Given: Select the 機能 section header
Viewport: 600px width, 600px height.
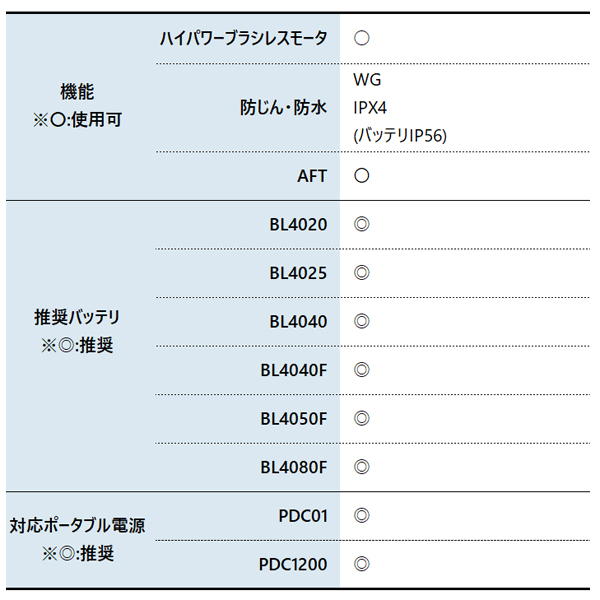Looking at the screenshot, I should tap(77, 92).
